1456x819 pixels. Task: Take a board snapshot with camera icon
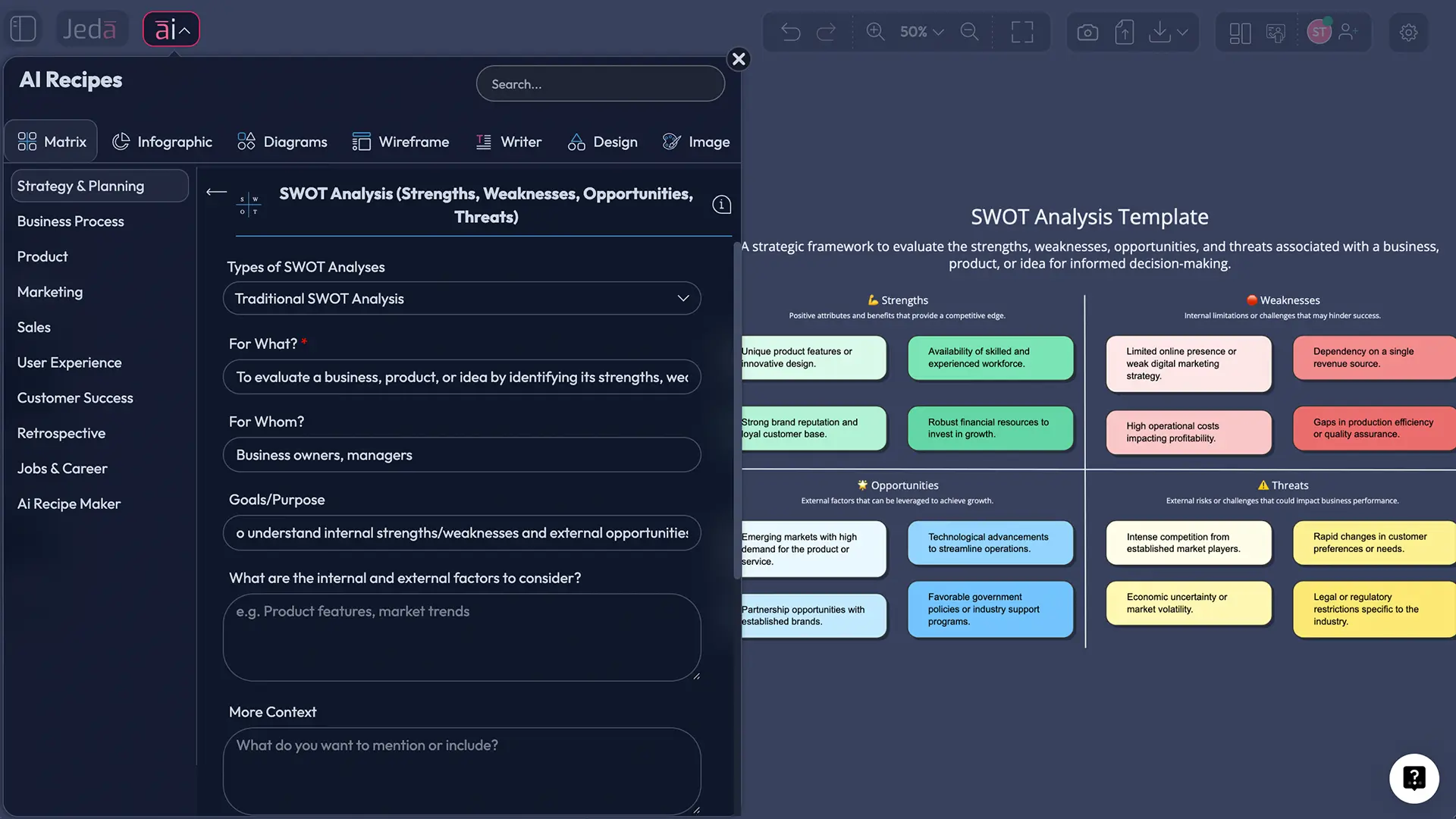(1087, 32)
